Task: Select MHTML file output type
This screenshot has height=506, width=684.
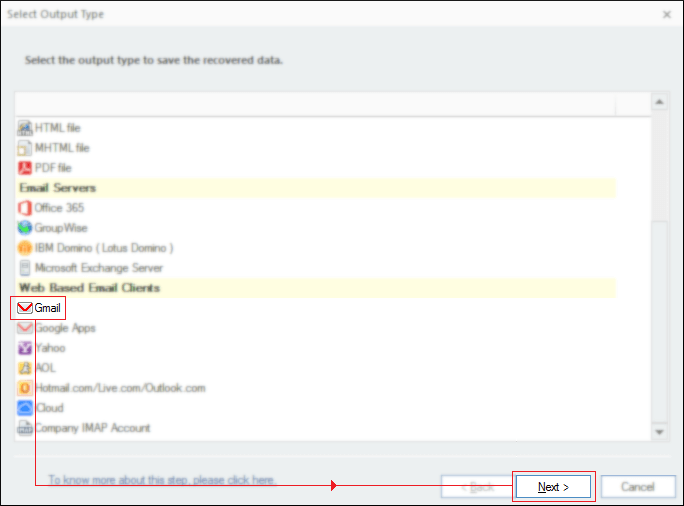Action: (62, 148)
